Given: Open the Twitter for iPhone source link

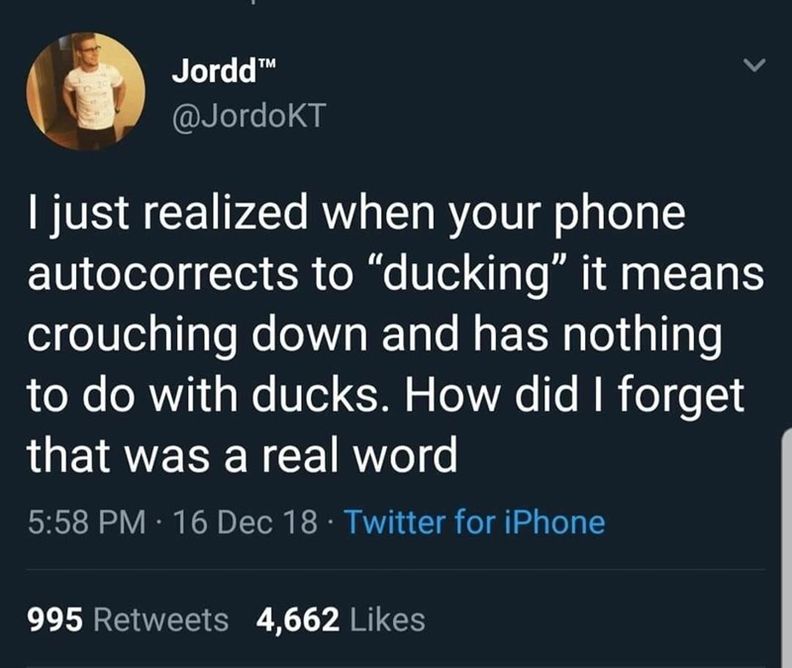Looking at the screenshot, I should [474, 522].
